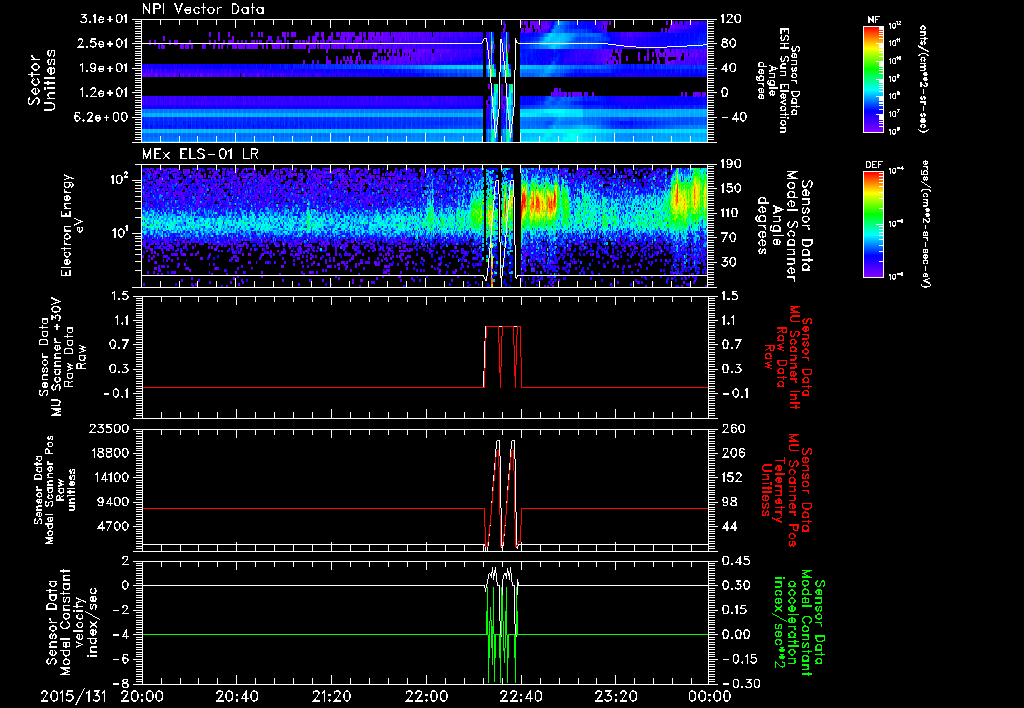Viewport: 1024px width, 708px height.
Task: Click the '14100' scanner position tick label
Action: tap(110, 477)
